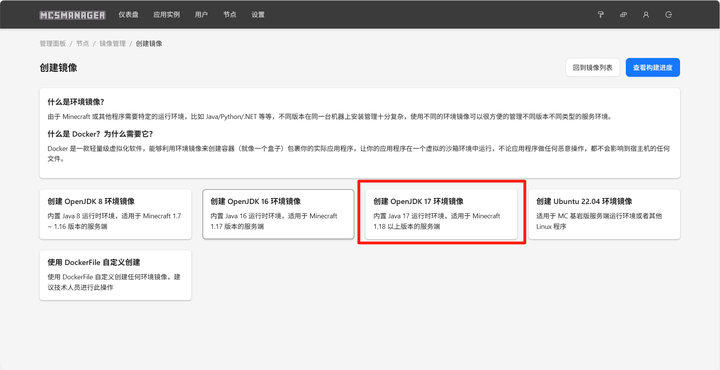This screenshot has height=370, width=720.
Task: Choose 使用 DockerFile 自定义创建 card
Action: (115, 275)
